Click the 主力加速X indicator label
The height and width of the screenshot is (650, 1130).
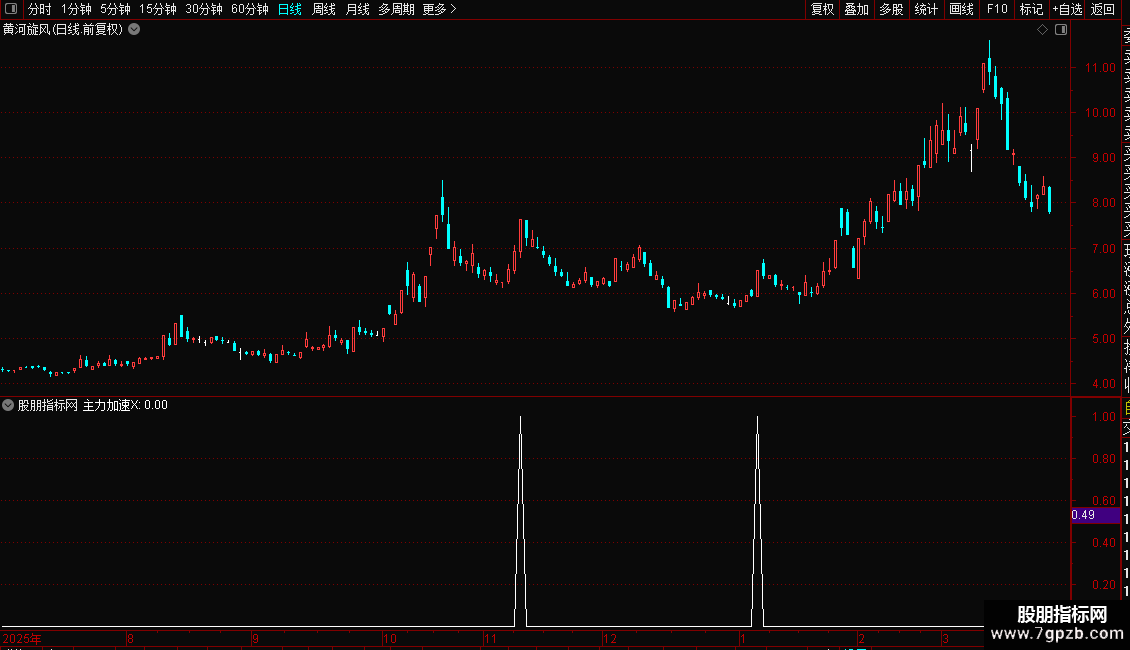click(x=112, y=406)
